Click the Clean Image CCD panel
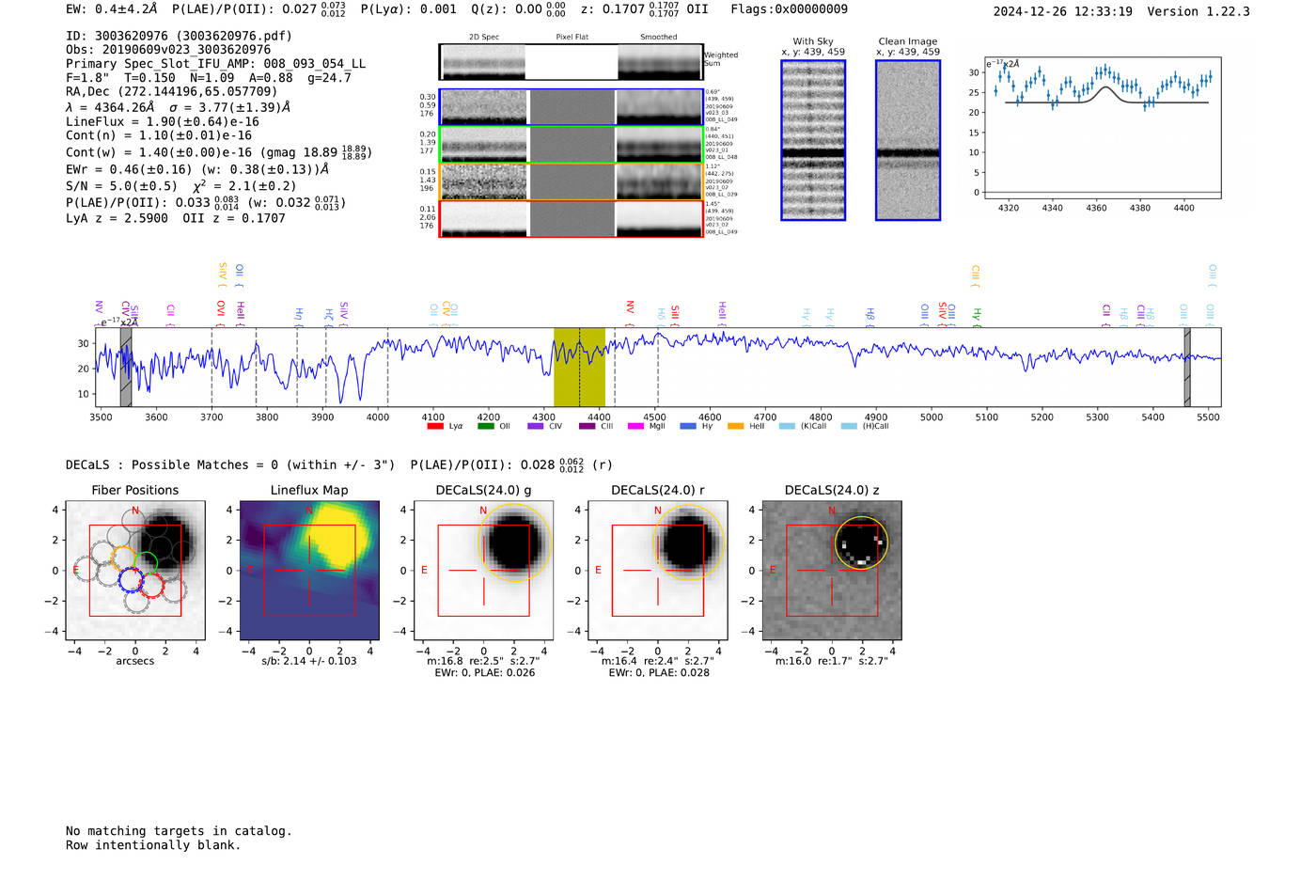This screenshot has width=1316, height=896. 908,140
